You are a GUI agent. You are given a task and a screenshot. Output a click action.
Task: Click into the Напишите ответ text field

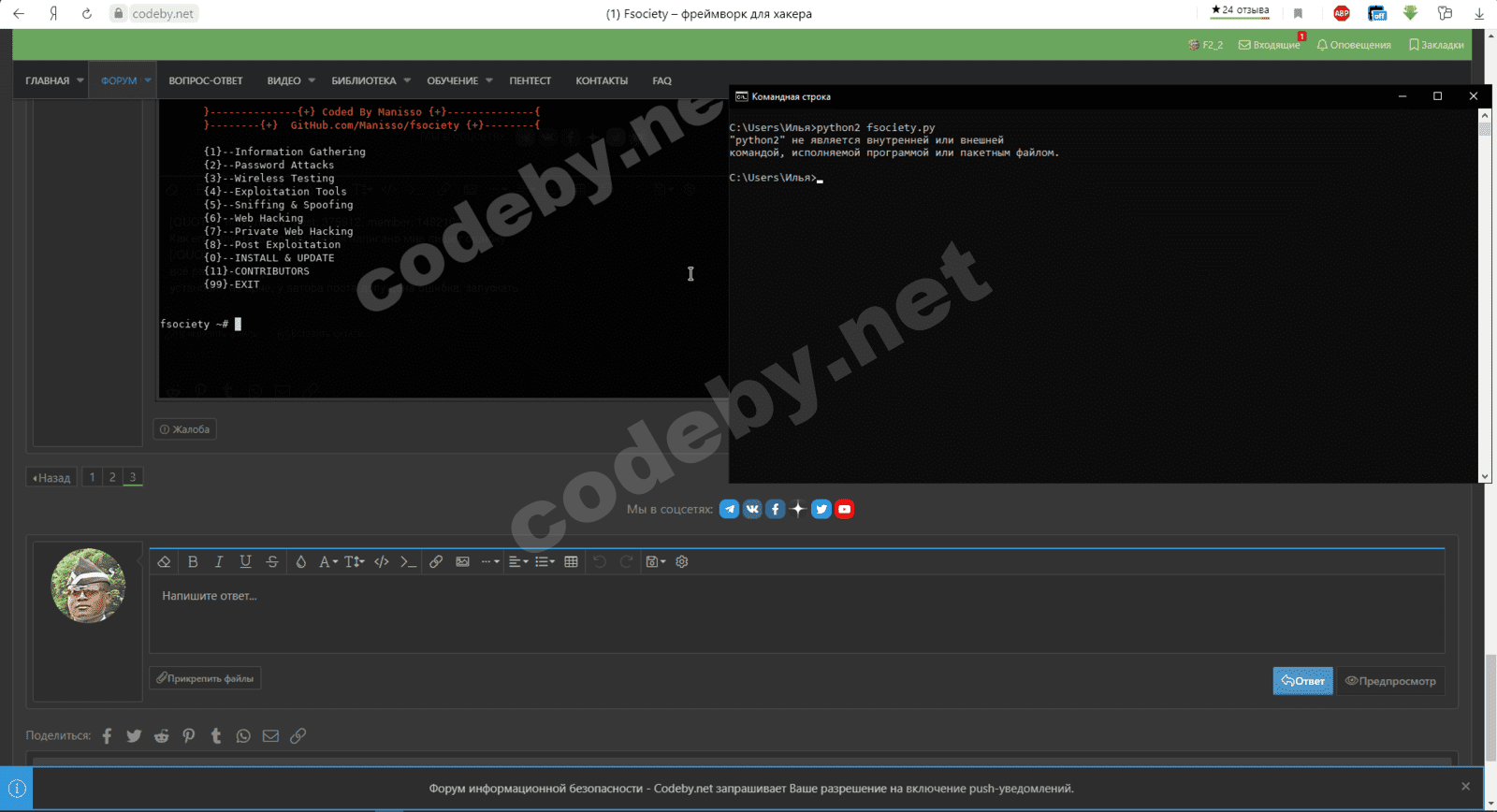(795, 613)
